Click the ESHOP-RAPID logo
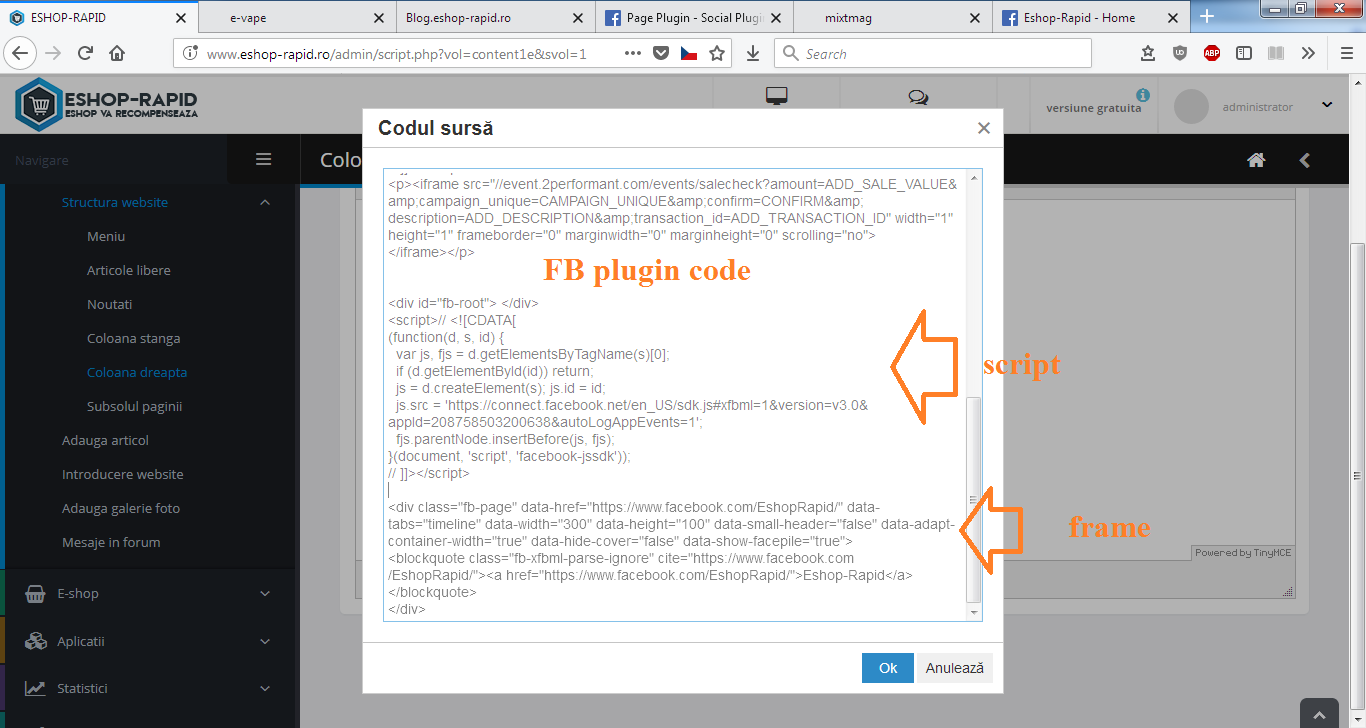The image size is (1366, 728). (107, 105)
